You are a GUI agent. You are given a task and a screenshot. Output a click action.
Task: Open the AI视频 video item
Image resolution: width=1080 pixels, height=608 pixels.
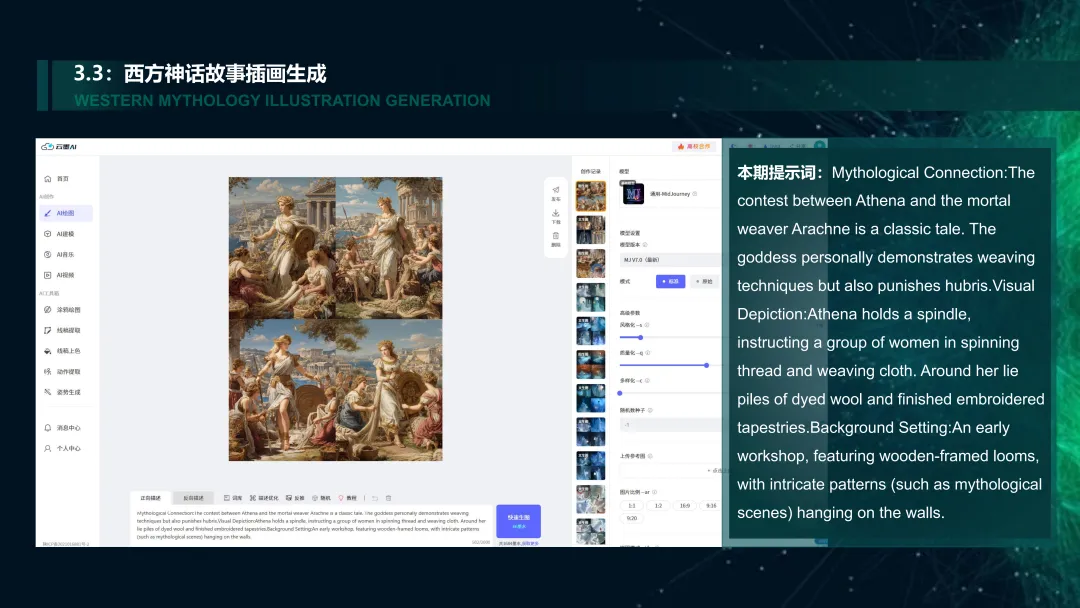pyautogui.click(x=59, y=275)
